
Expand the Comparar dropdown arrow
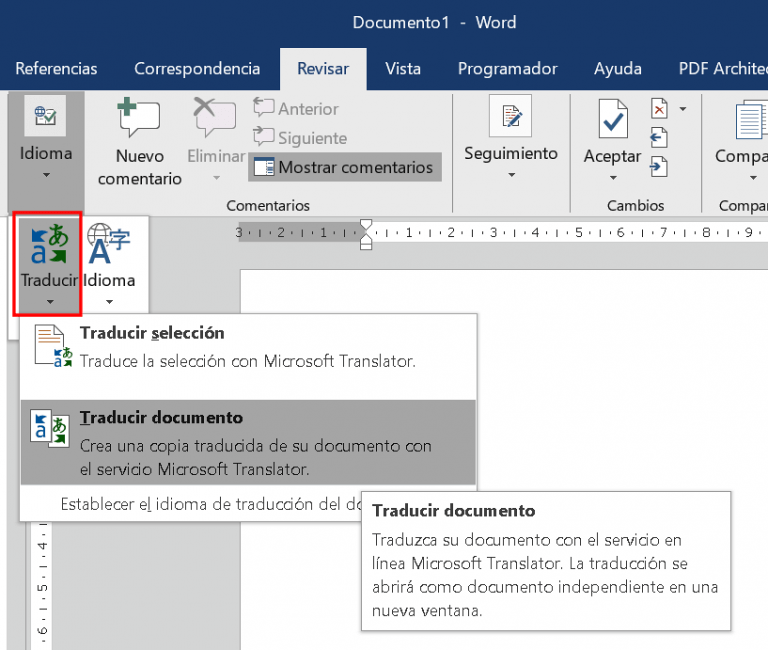pos(753,178)
